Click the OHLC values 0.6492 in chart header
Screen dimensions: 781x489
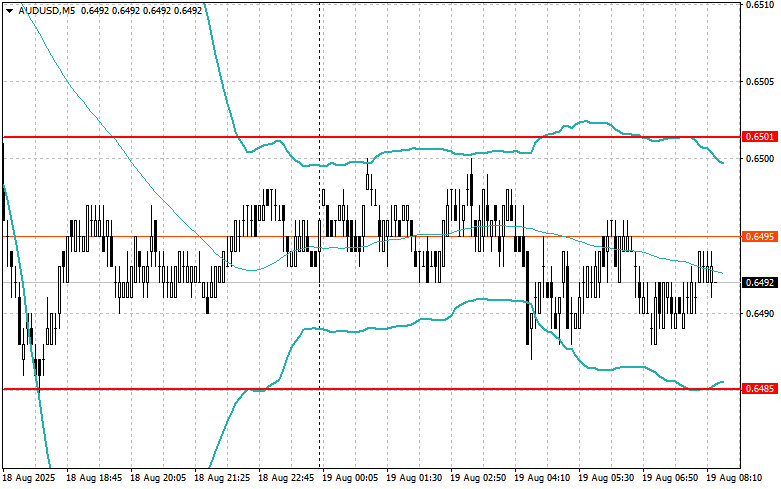(141, 10)
